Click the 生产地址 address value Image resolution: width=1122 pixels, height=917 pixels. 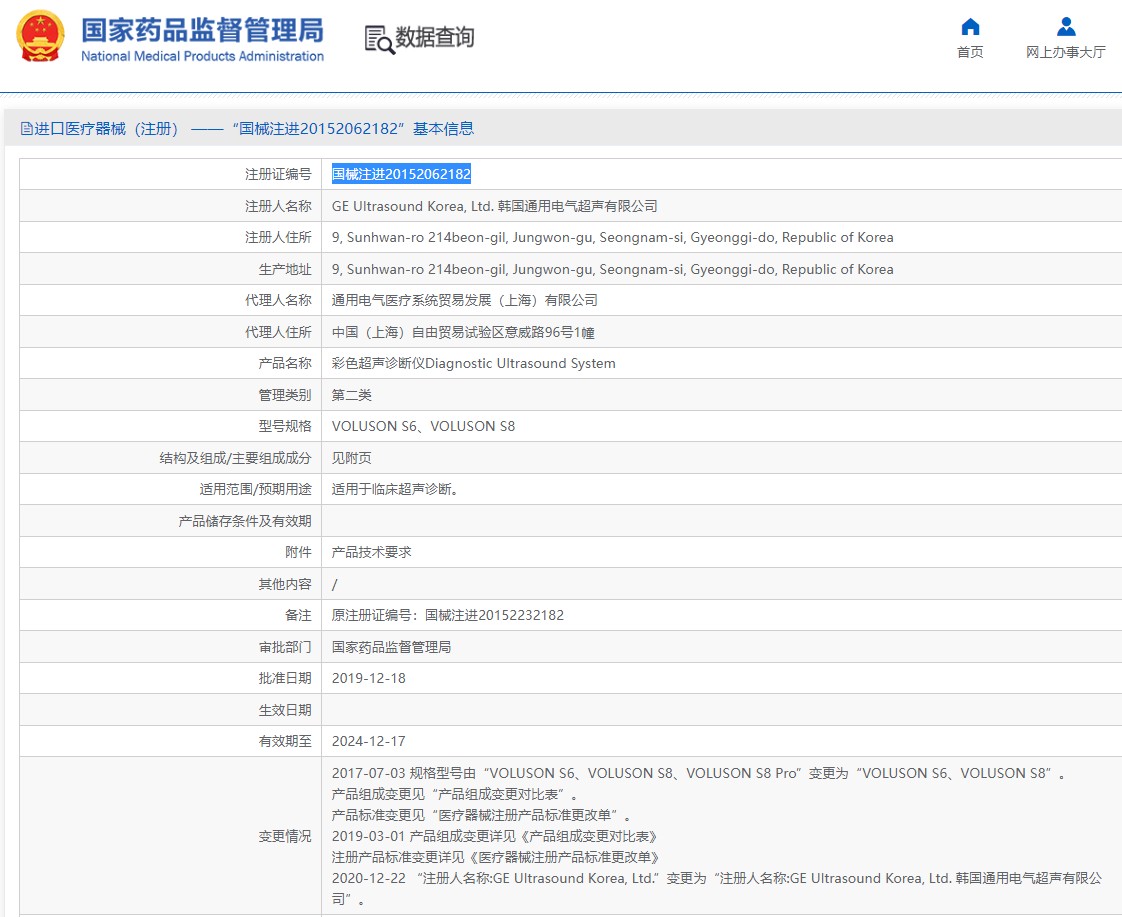pyautogui.click(x=613, y=270)
